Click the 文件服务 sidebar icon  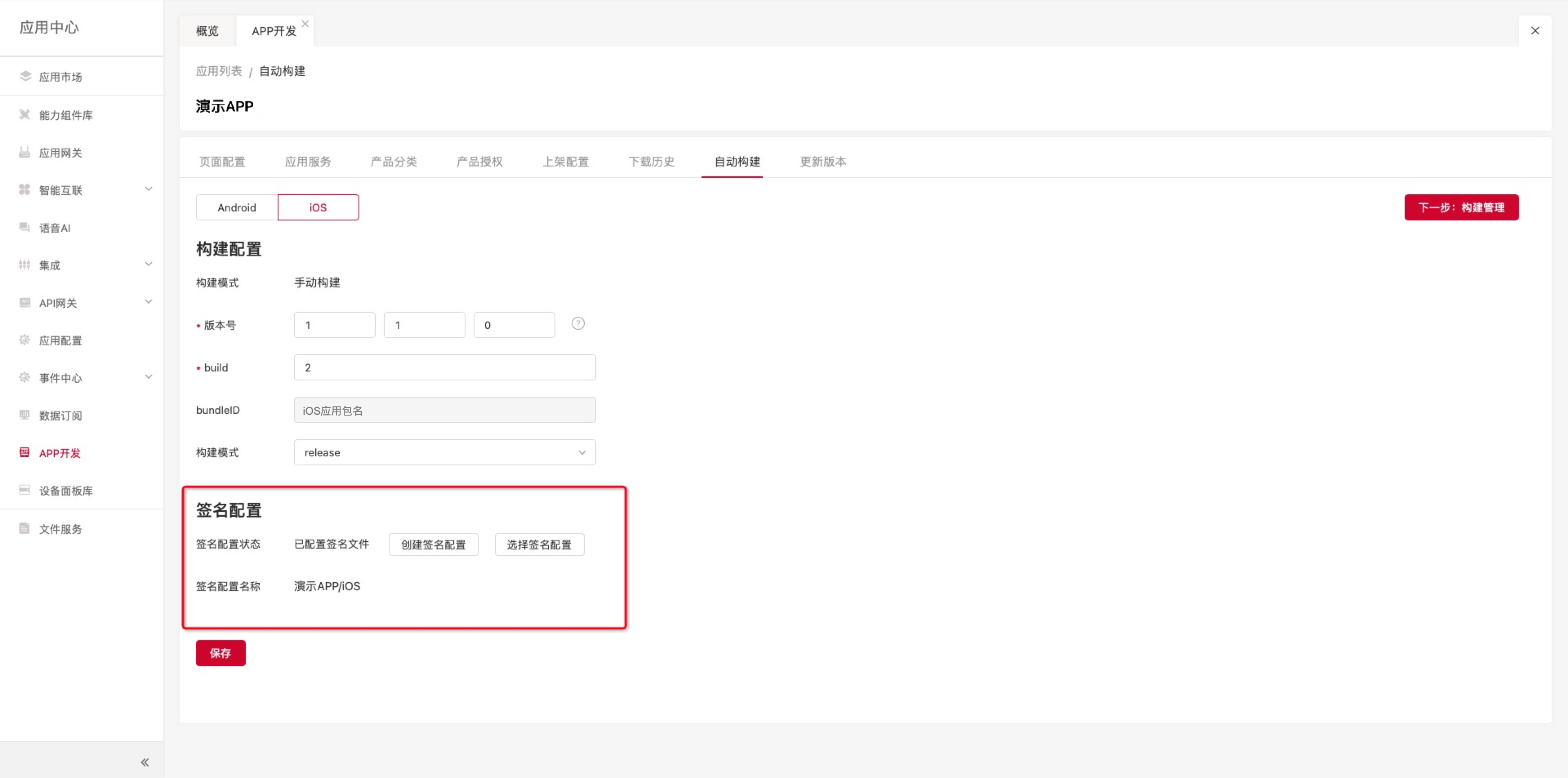[x=25, y=529]
